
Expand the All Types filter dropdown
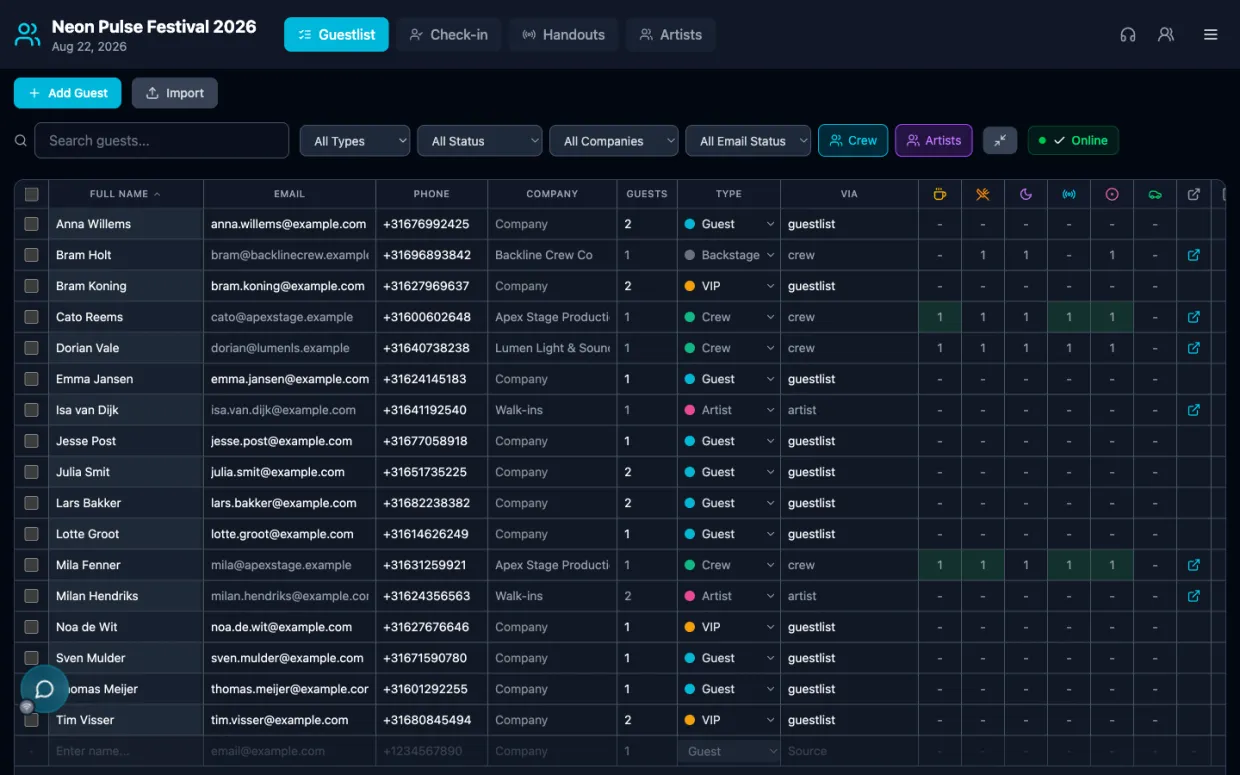click(355, 141)
